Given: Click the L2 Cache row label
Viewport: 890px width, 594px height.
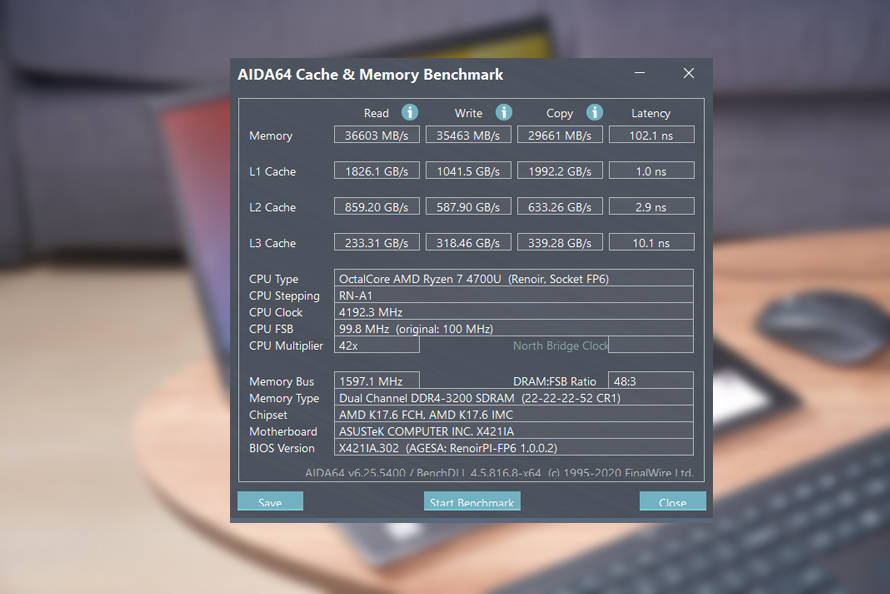Looking at the screenshot, I should click(x=272, y=207).
